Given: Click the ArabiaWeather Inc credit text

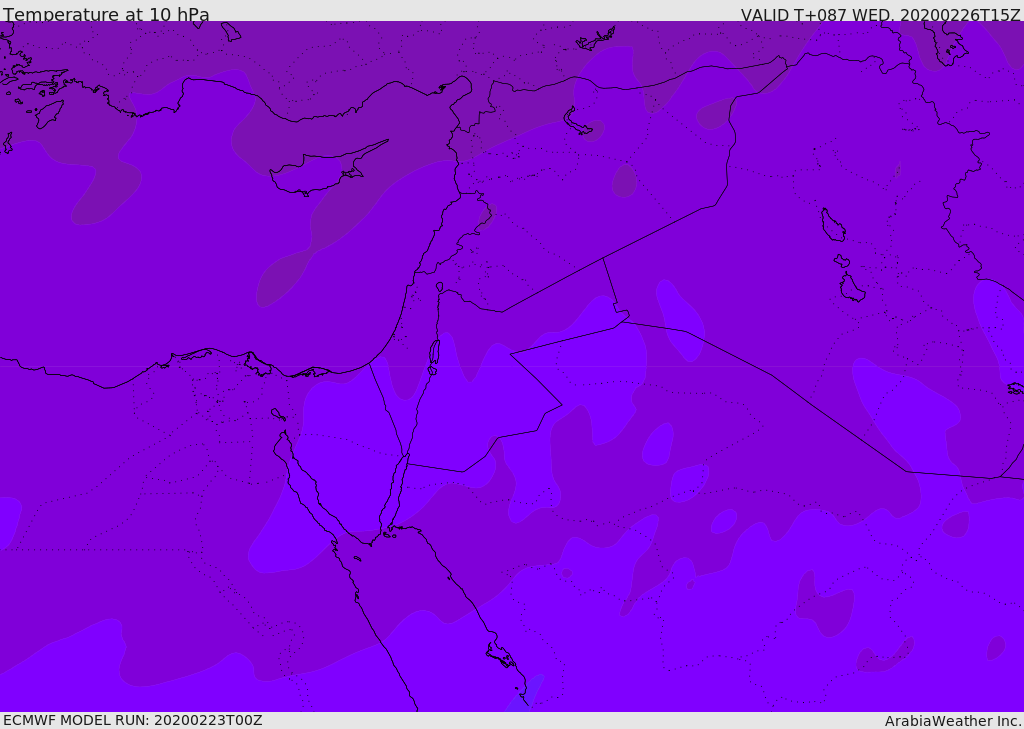Looking at the screenshot, I should (952, 721).
